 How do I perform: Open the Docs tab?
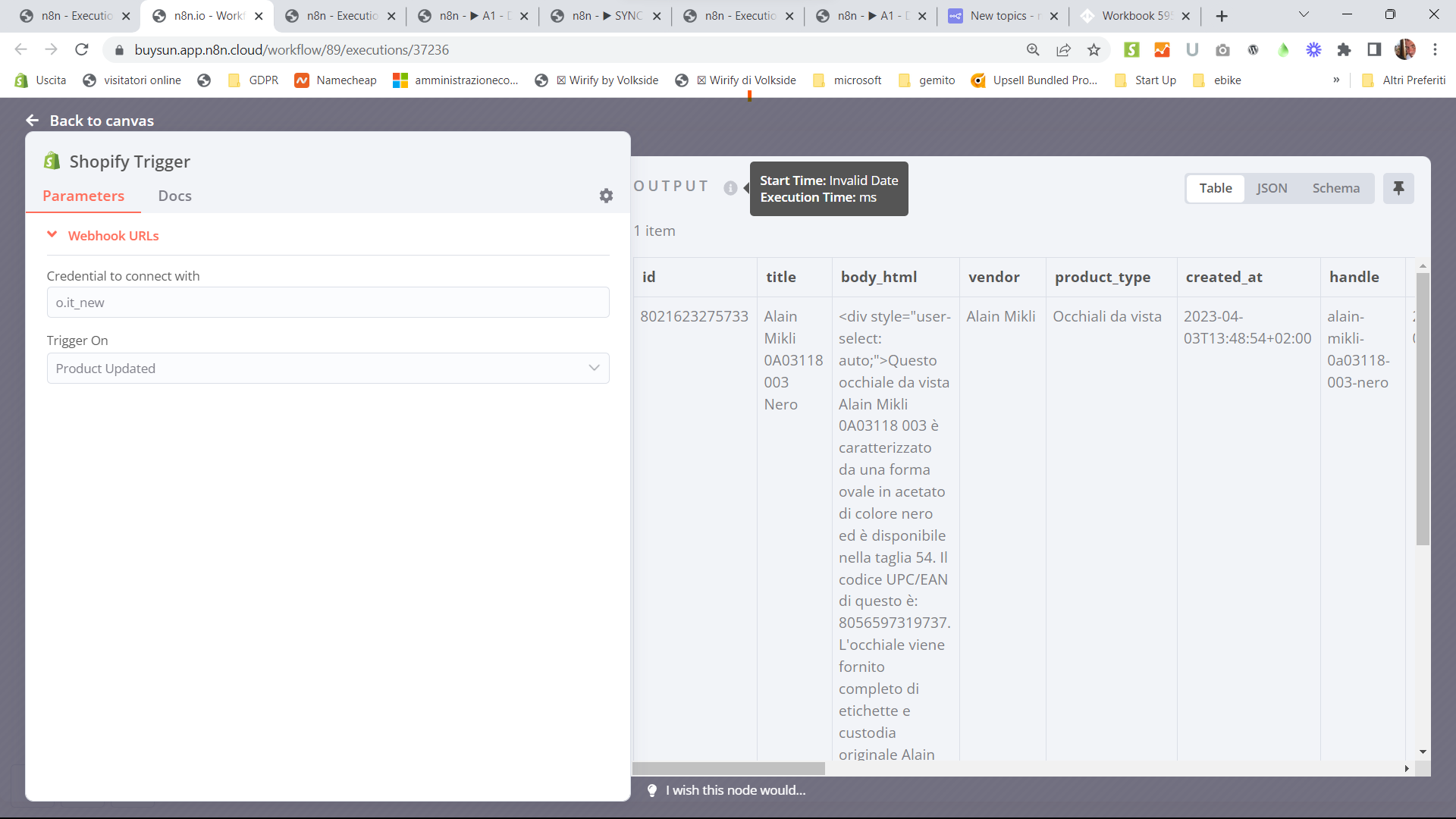tap(174, 196)
